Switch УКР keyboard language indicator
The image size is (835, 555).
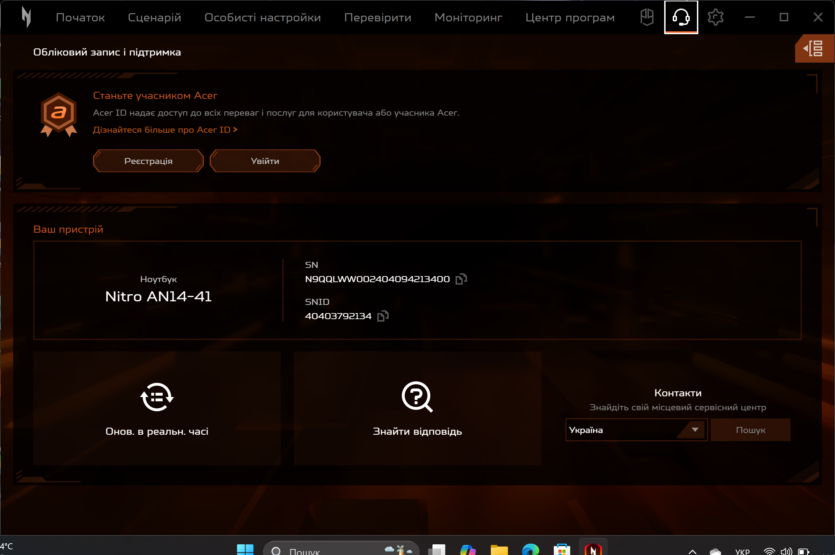pyautogui.click(x=742, y=551)
